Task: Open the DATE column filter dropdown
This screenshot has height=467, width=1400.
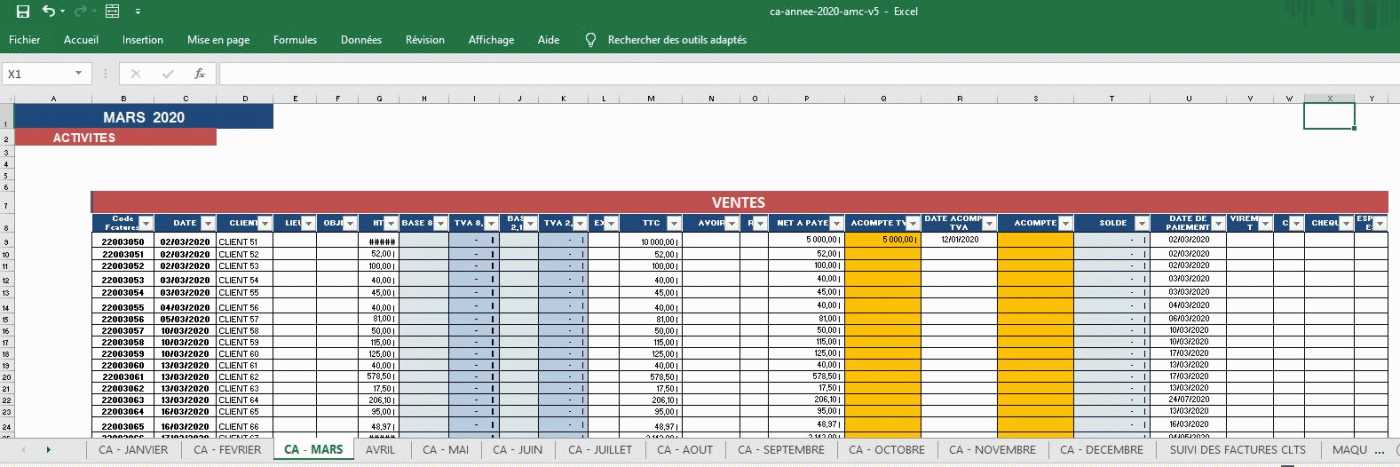Action: tap(208, 223)
